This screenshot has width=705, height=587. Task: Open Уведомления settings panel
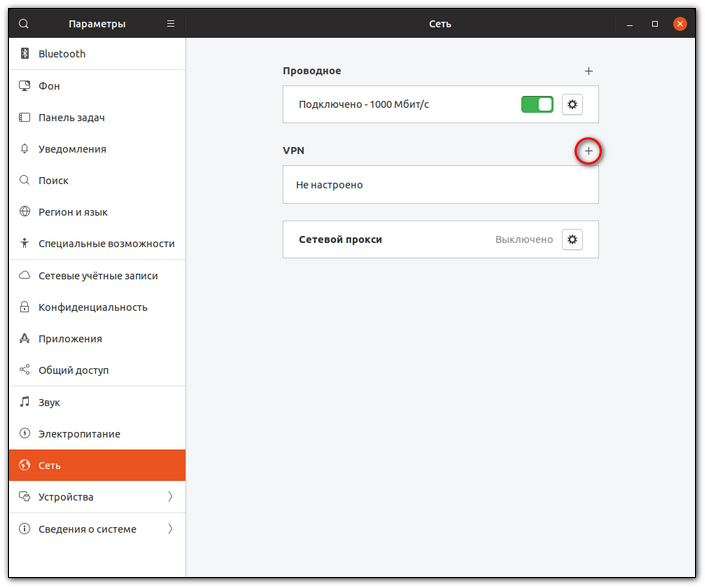pos(72,149)
